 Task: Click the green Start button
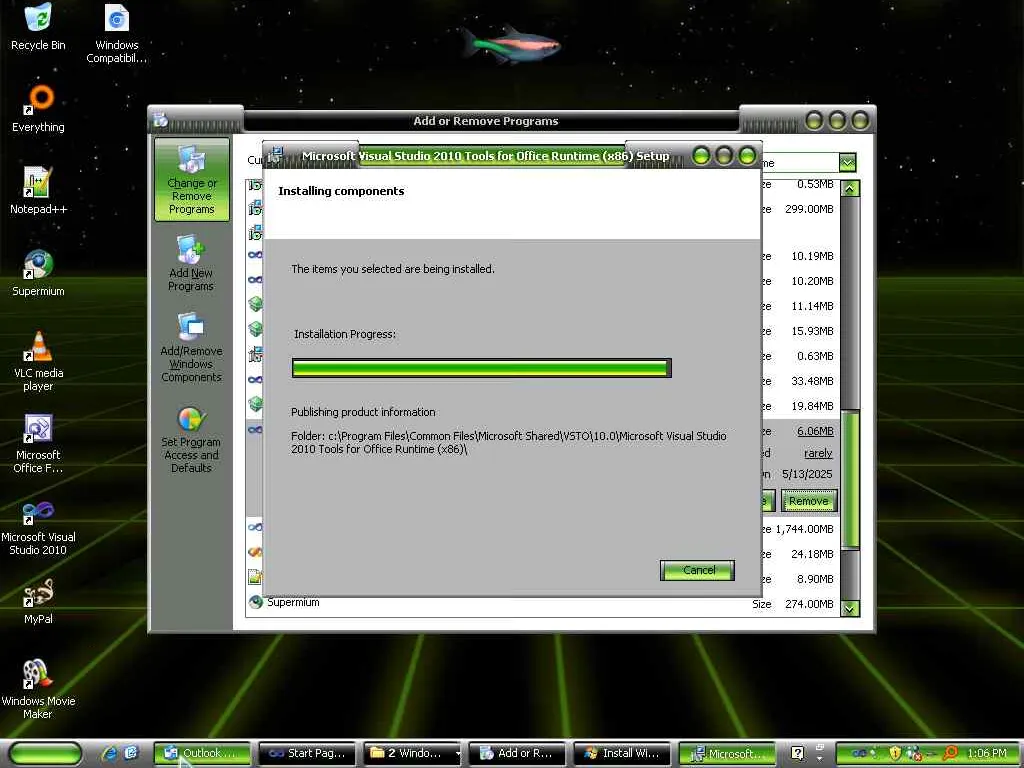click(45, 753)
